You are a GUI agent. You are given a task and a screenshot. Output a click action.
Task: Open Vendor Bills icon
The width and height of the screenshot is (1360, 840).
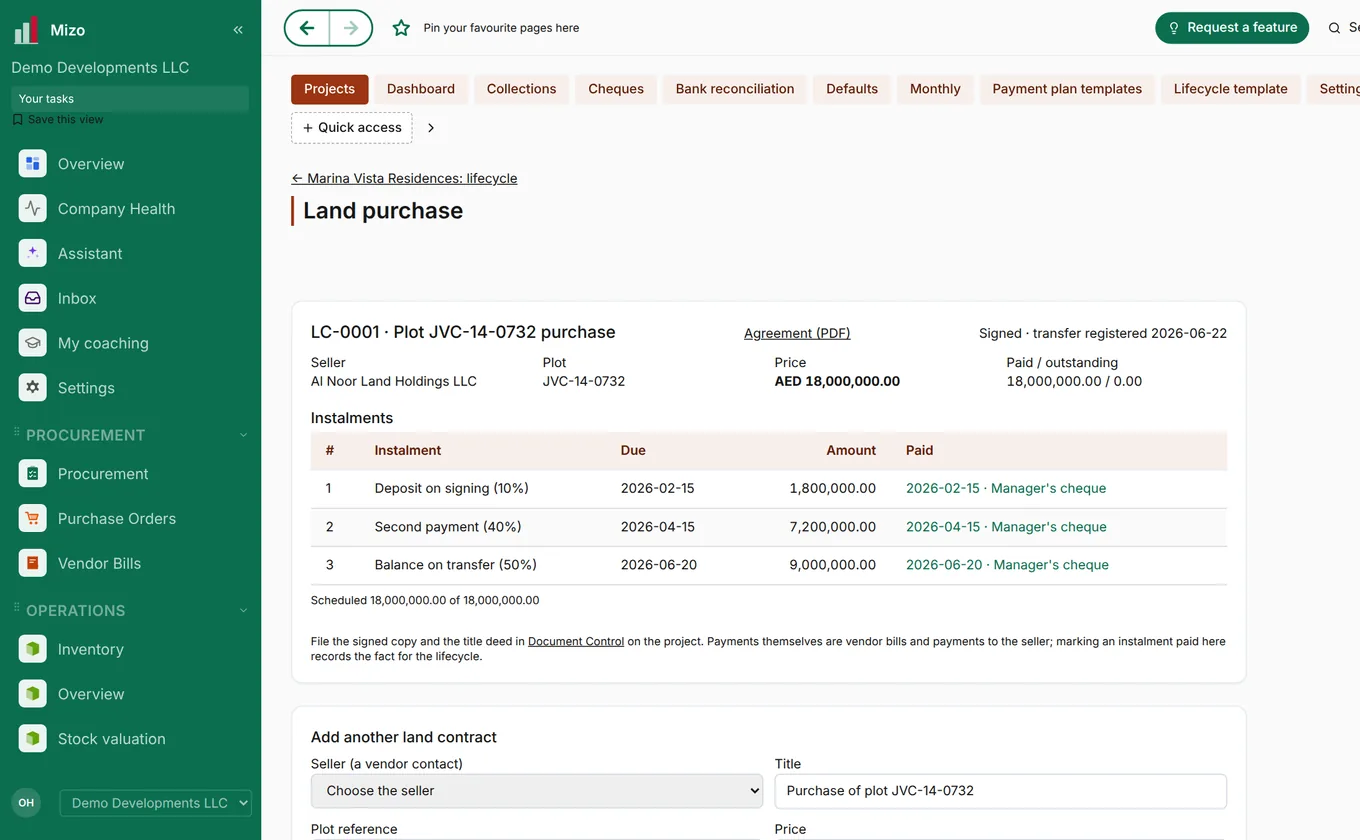pyautogui.click(x=32, y=563)
